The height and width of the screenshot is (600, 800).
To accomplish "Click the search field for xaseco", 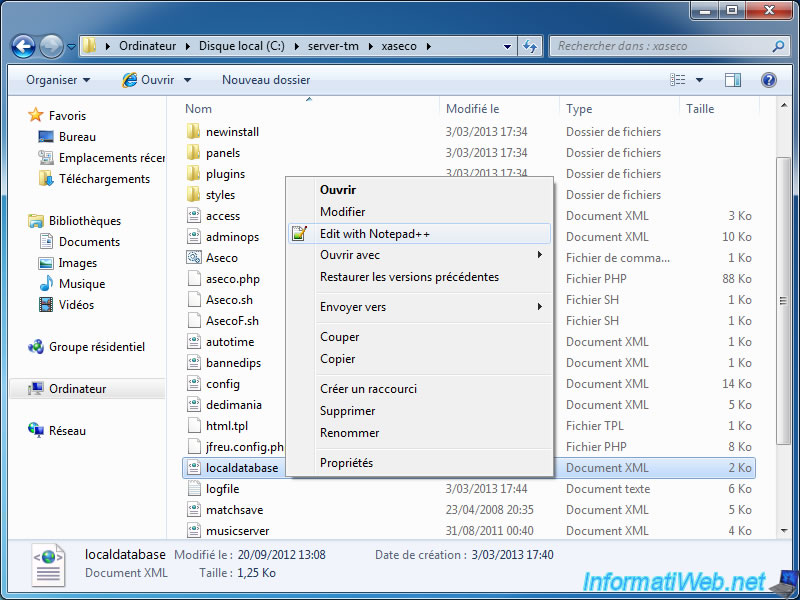I will pos(660,46).
